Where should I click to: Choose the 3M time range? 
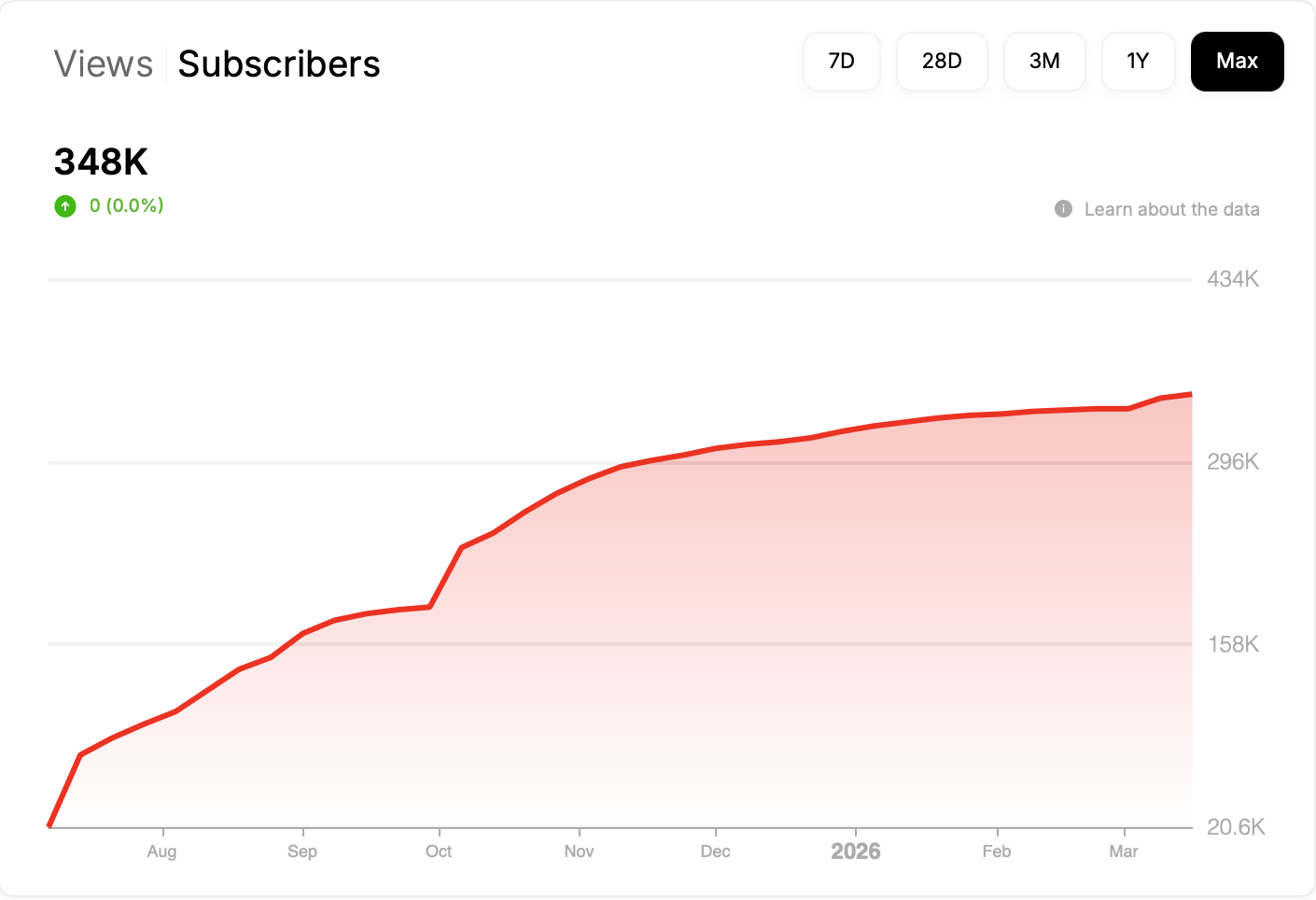[1044, 62]
